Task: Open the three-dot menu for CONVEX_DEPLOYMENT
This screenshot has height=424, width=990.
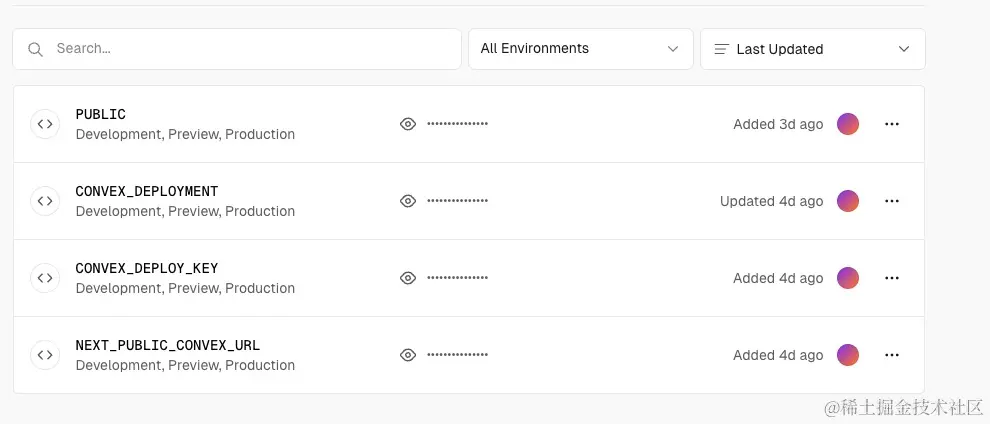Action: coord(892,201)
